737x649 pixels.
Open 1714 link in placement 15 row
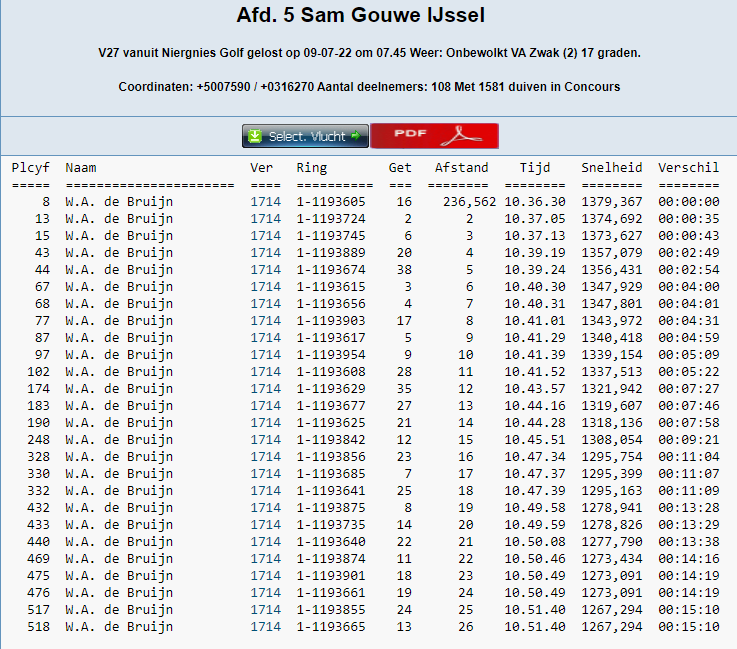click(x=265, y=236)
